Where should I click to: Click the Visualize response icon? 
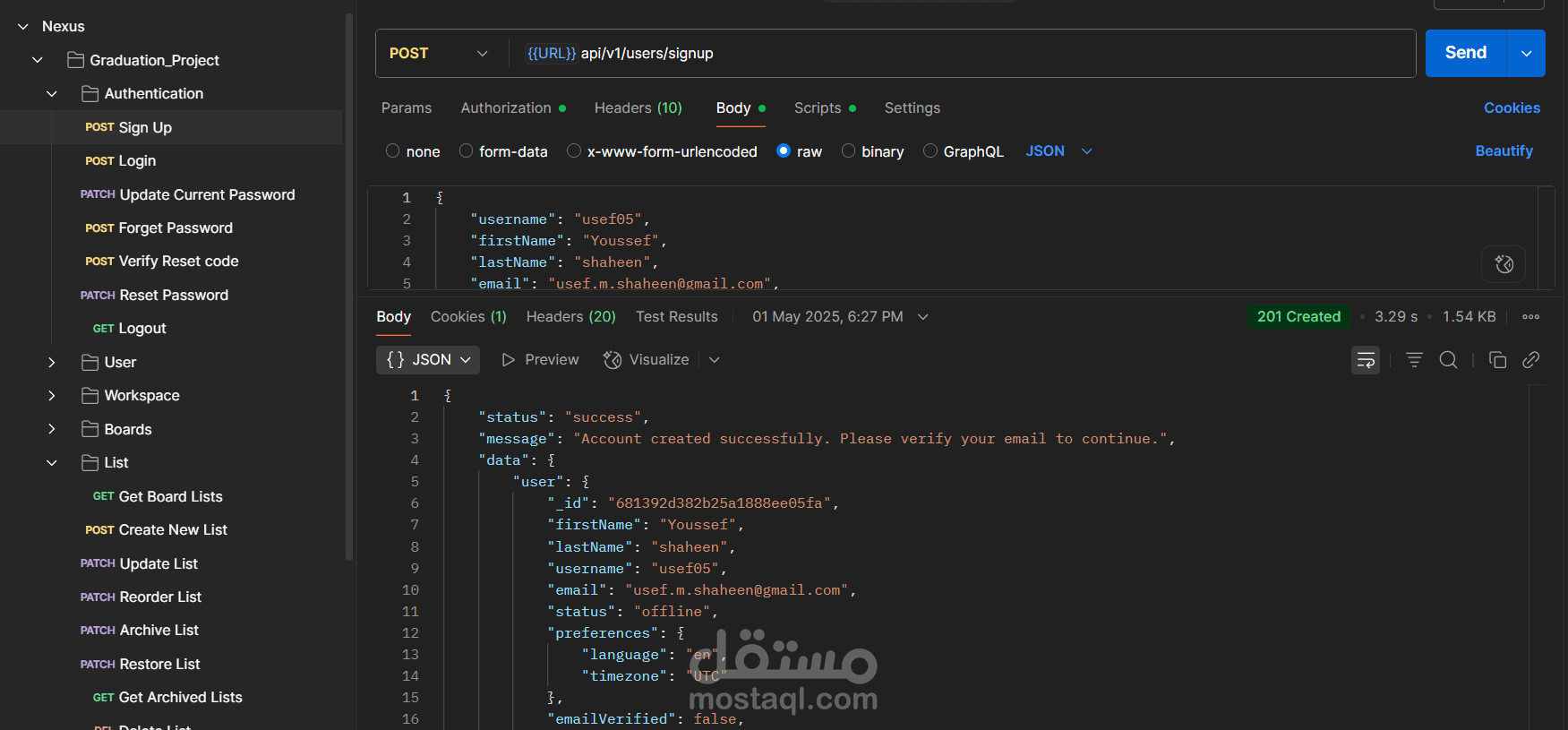tap(613, 360)
